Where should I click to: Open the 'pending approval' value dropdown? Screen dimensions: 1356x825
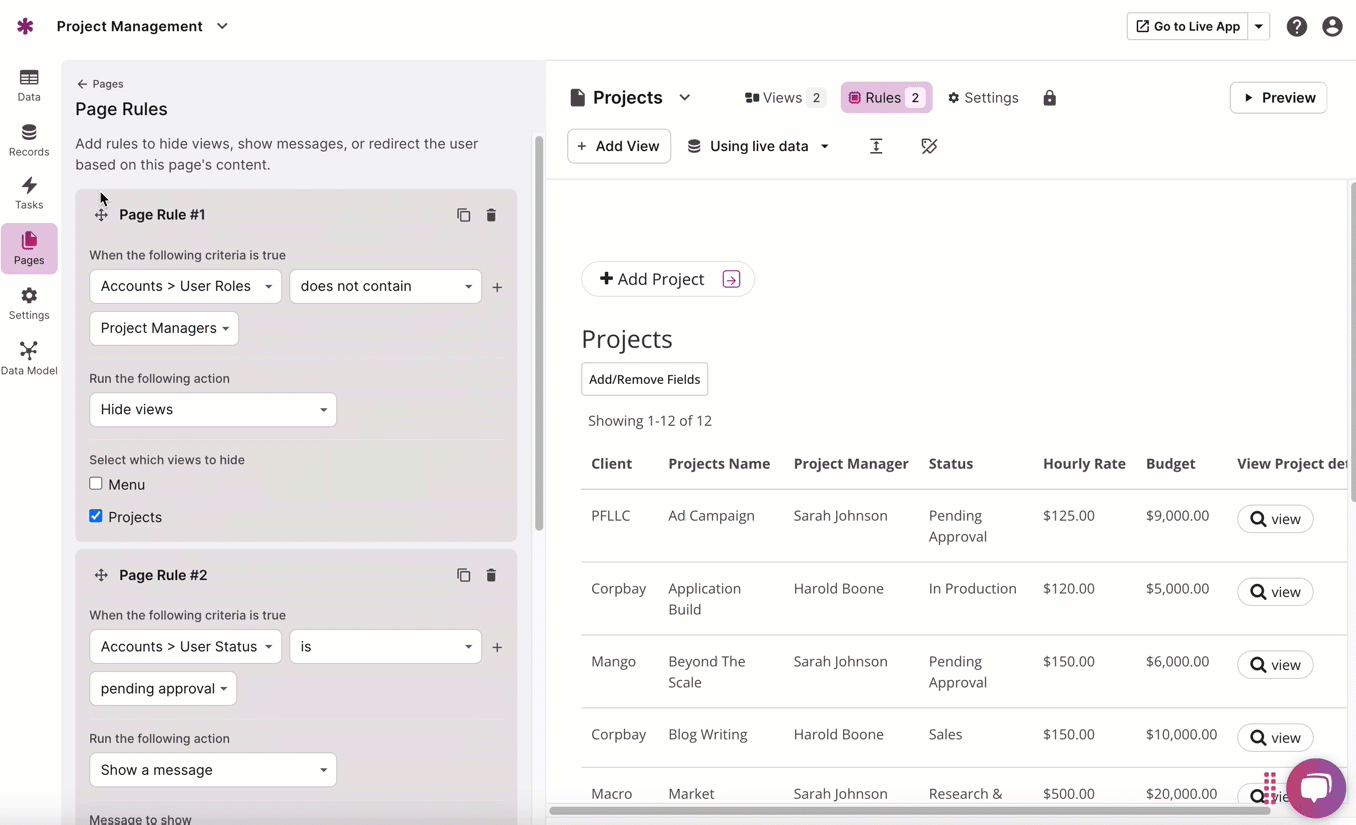163,688
